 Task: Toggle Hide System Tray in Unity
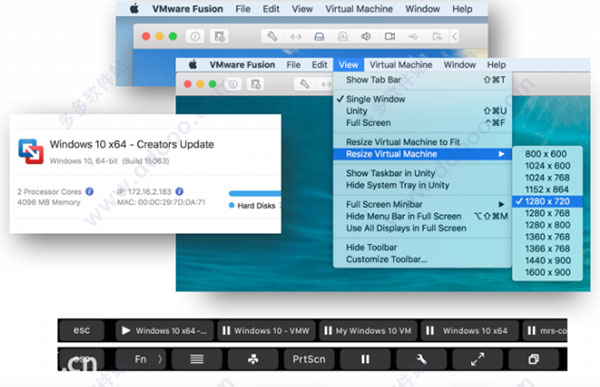[x=422, y=185]
